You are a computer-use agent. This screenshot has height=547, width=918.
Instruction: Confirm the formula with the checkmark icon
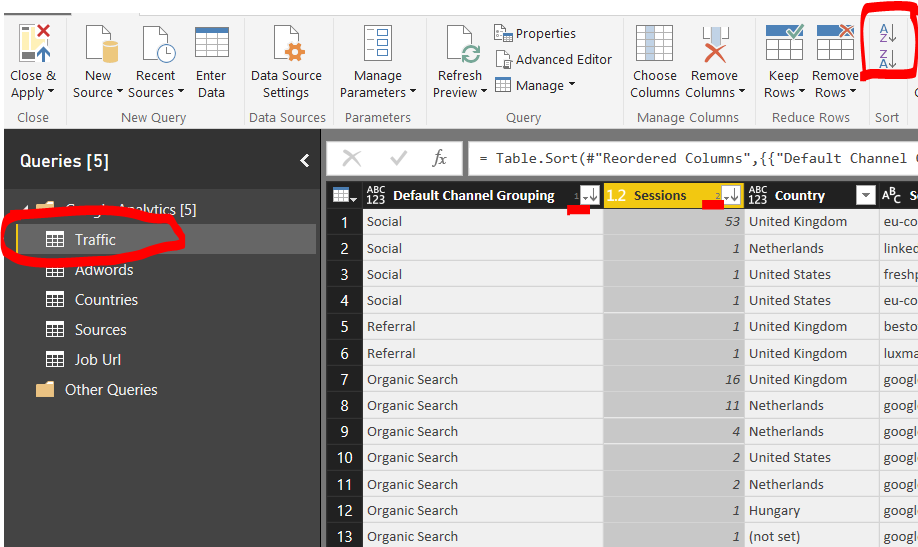(399, 158)
